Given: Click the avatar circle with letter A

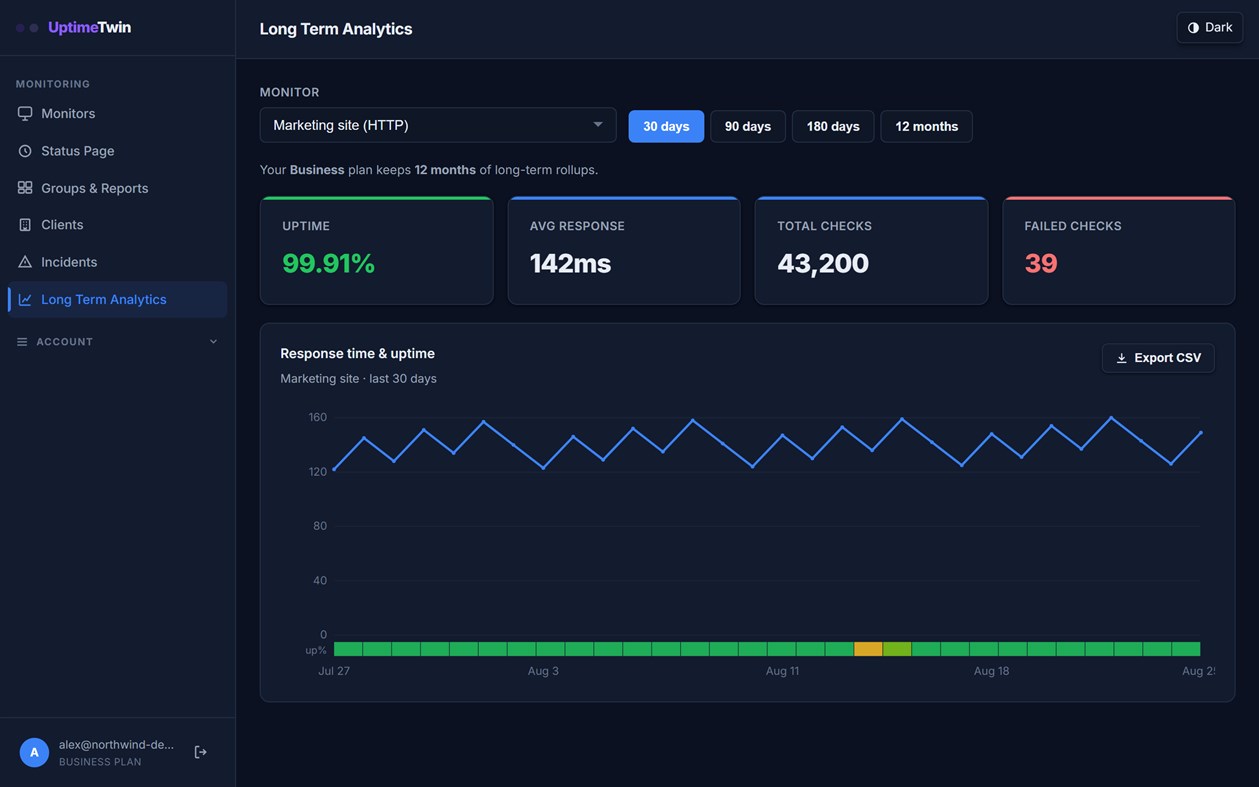Looking at the screenshot, I should pos(34,752).
